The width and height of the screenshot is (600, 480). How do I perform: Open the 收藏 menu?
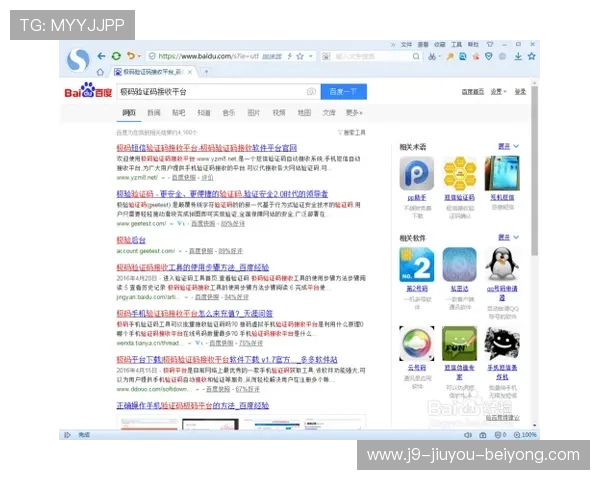[x=440, y=44]
